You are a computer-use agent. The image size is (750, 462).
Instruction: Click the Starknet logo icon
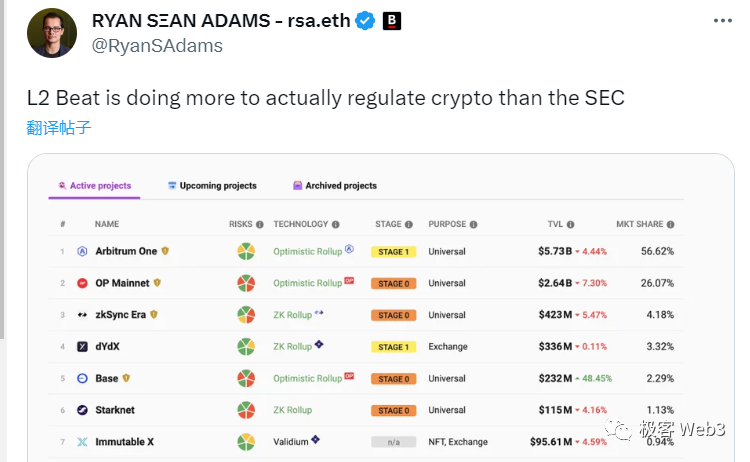tap(83, 410)
